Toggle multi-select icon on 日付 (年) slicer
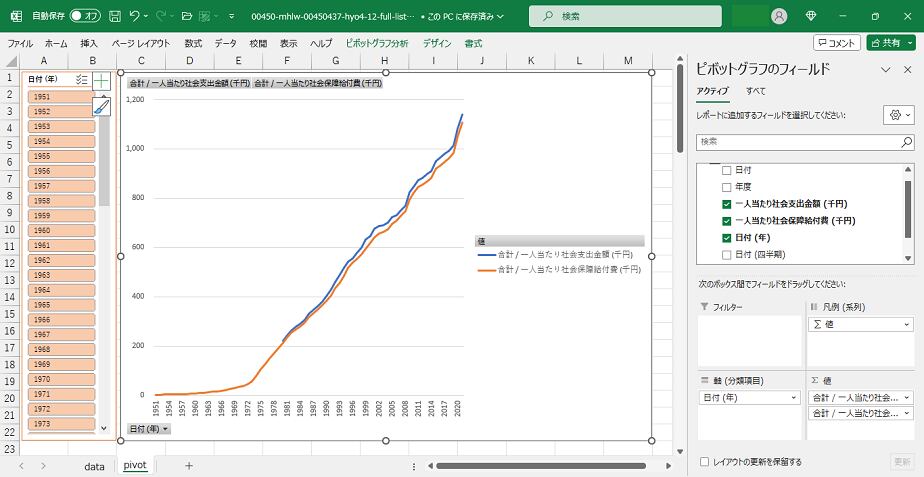 pos(82,79)
